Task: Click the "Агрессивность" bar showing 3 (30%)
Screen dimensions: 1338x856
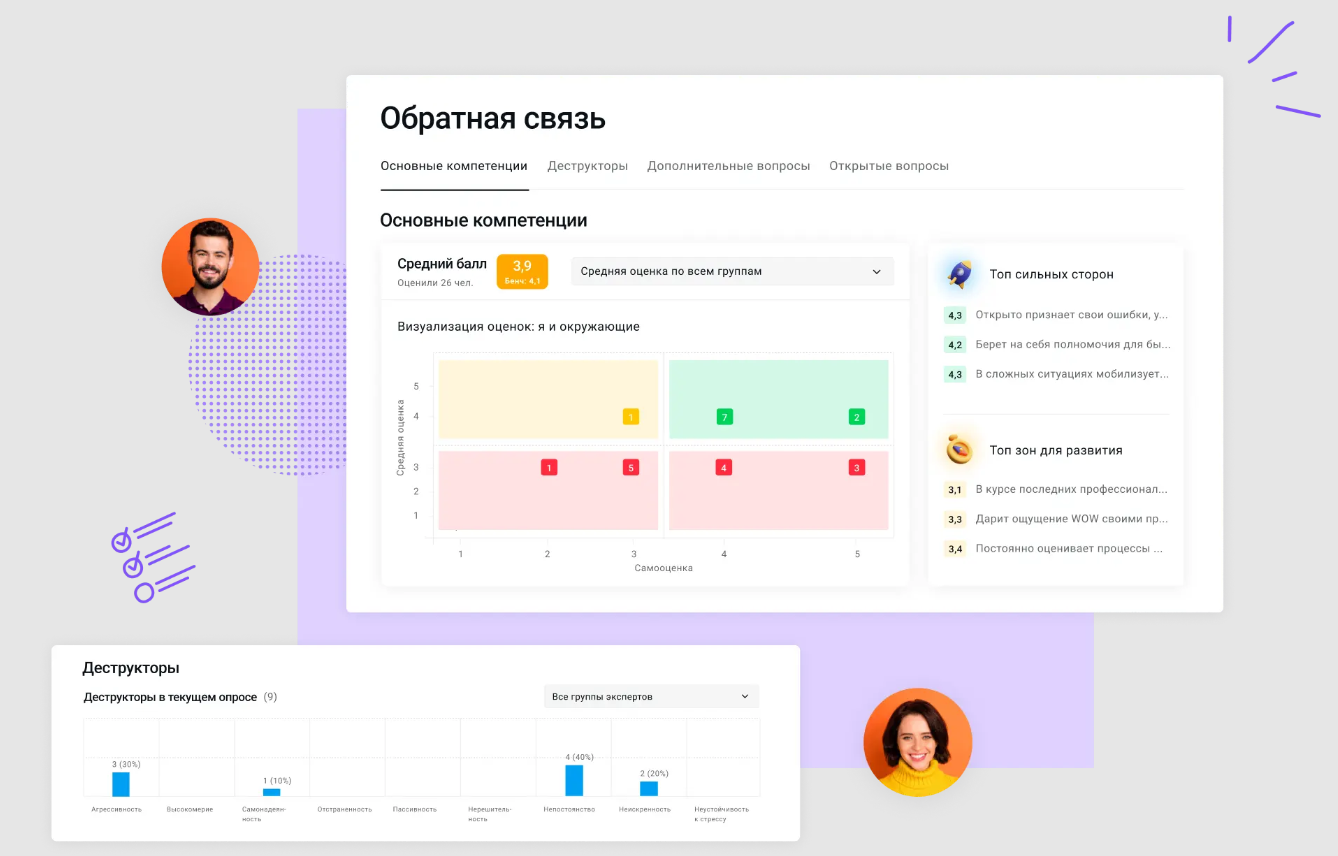Action: click(x=123, y=786)
